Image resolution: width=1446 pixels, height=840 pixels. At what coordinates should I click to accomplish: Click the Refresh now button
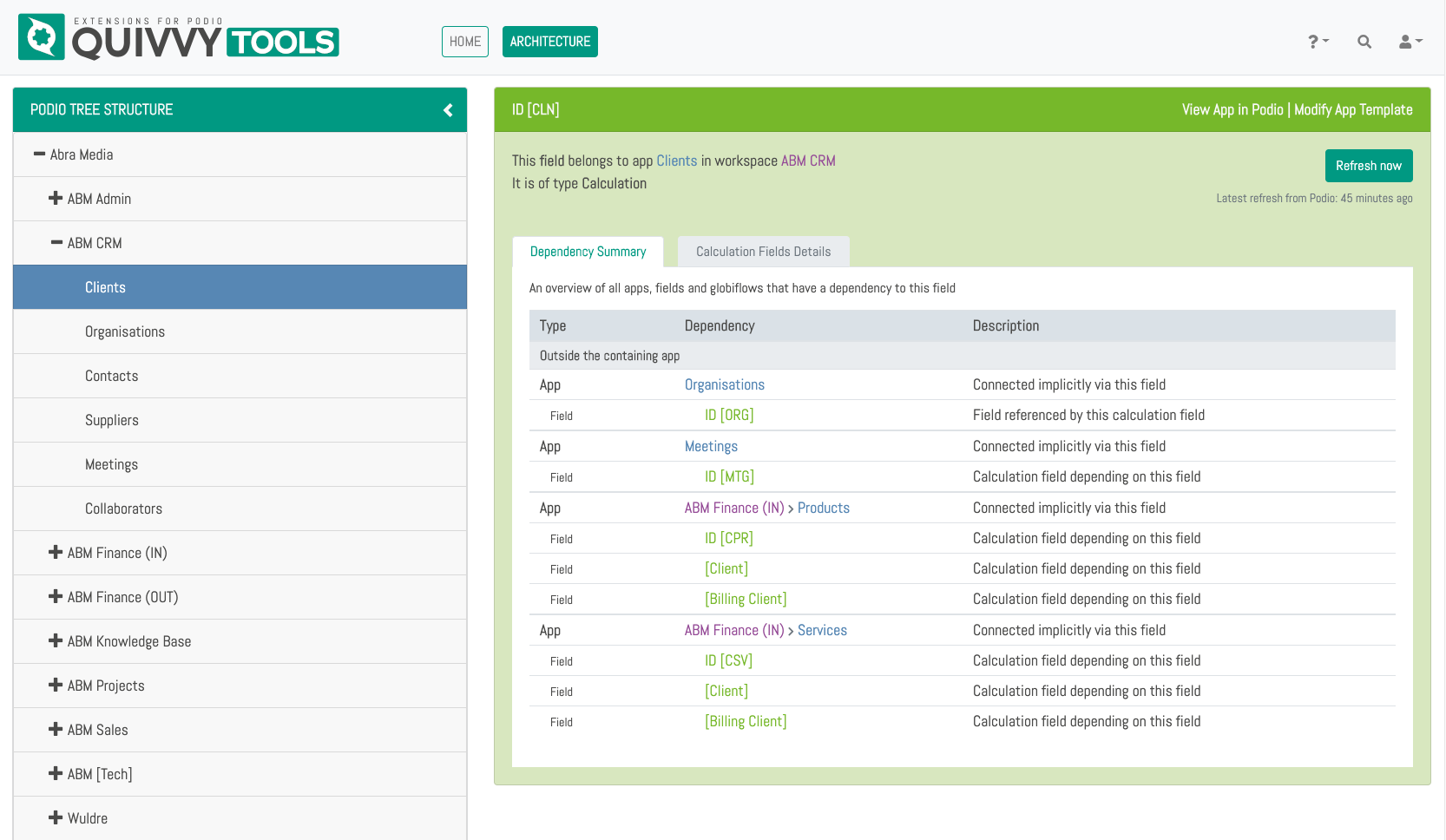(1369, 166)
